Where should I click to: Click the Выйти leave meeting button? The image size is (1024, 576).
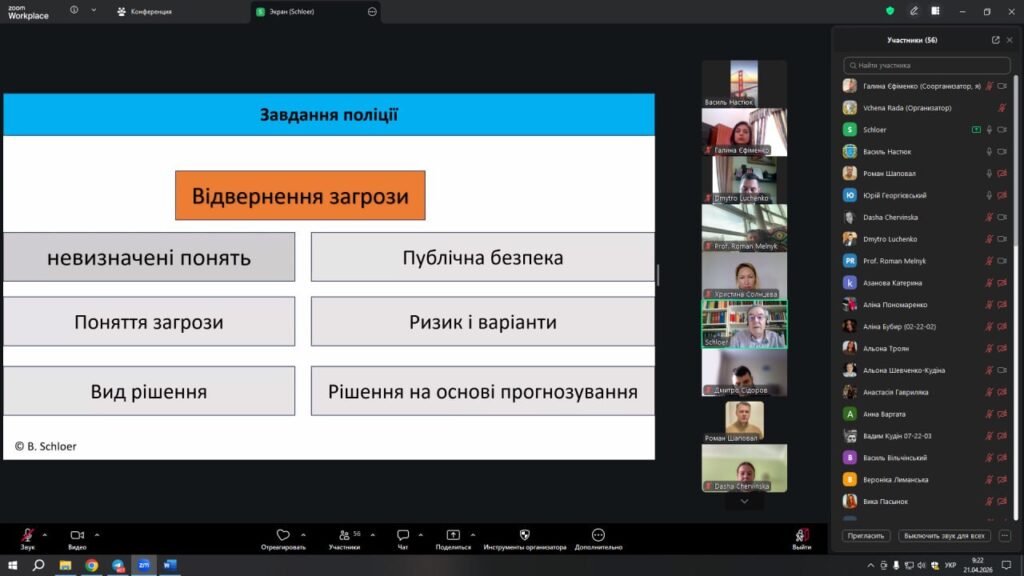coord(802,536)
